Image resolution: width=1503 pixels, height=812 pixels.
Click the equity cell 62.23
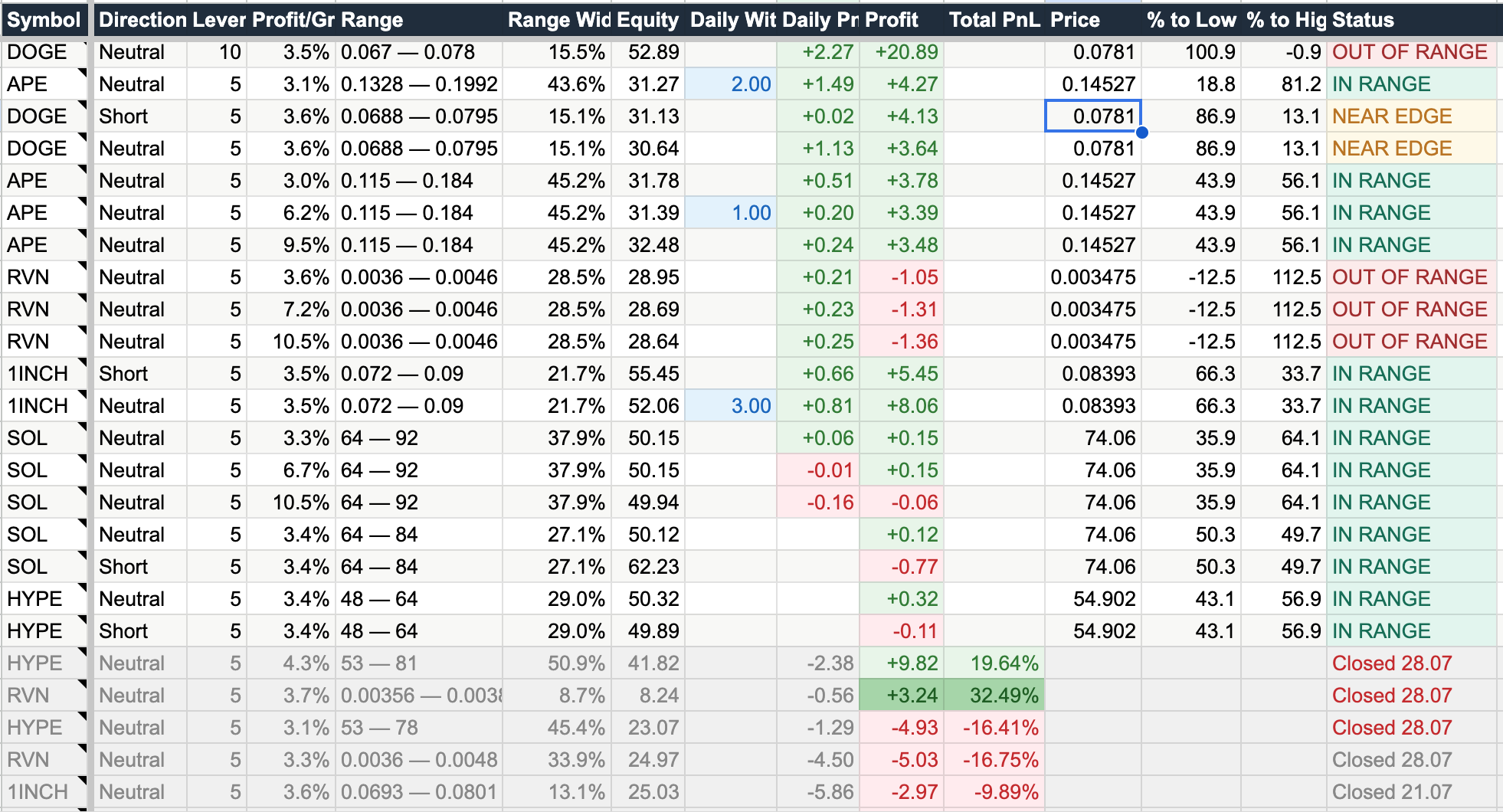tap(648, 567)
